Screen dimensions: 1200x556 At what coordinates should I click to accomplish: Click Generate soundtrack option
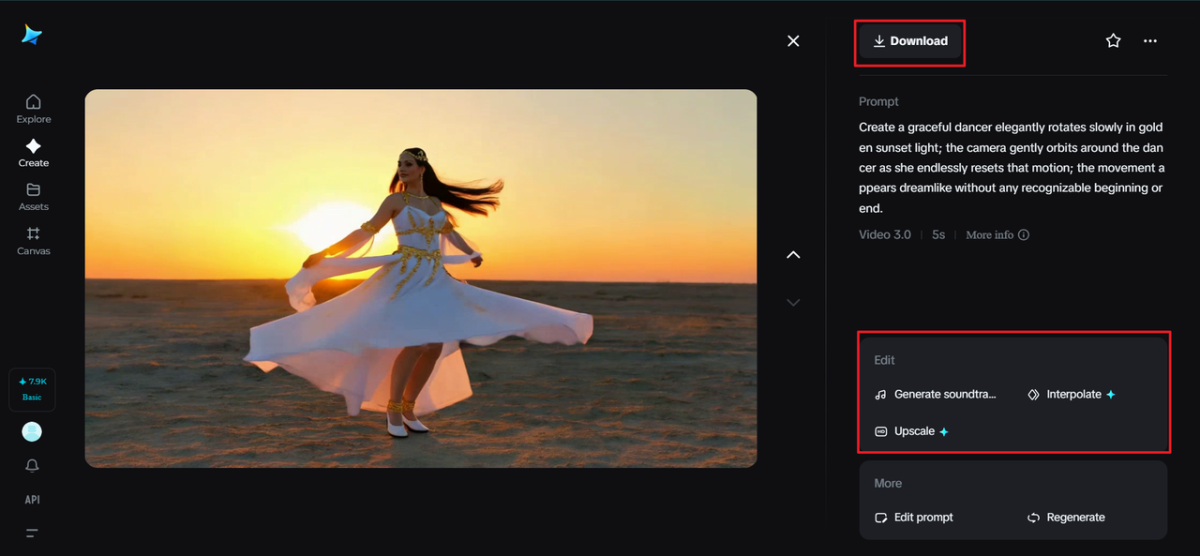pyautogui.click(x=936, y=395)
